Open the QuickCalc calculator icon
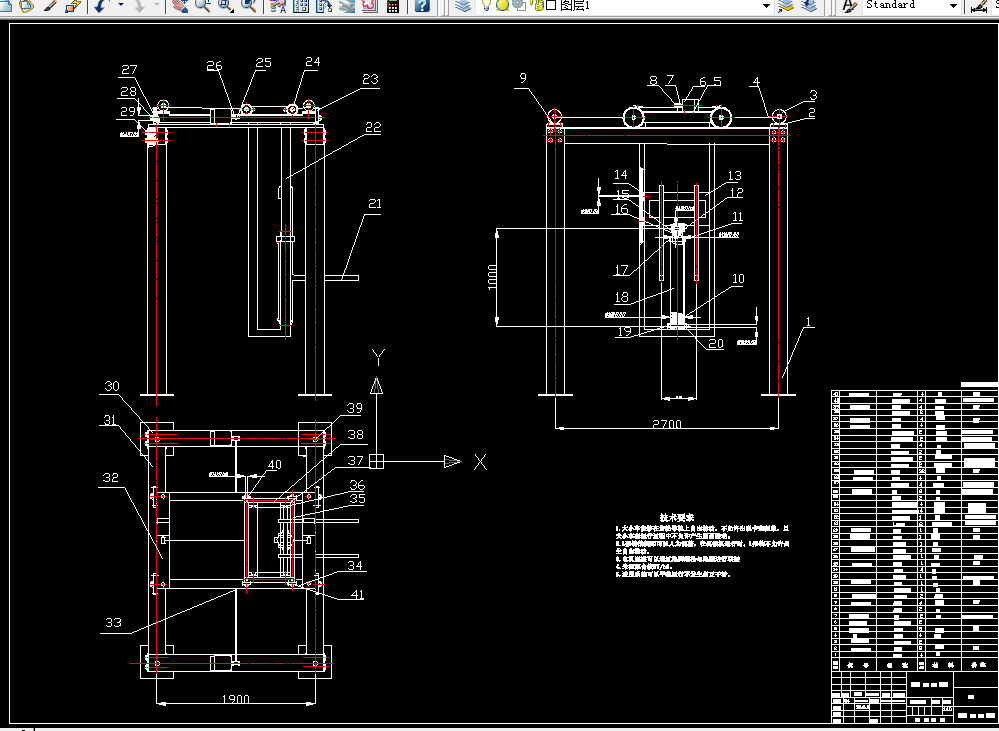999x731 pixels. 392,6
